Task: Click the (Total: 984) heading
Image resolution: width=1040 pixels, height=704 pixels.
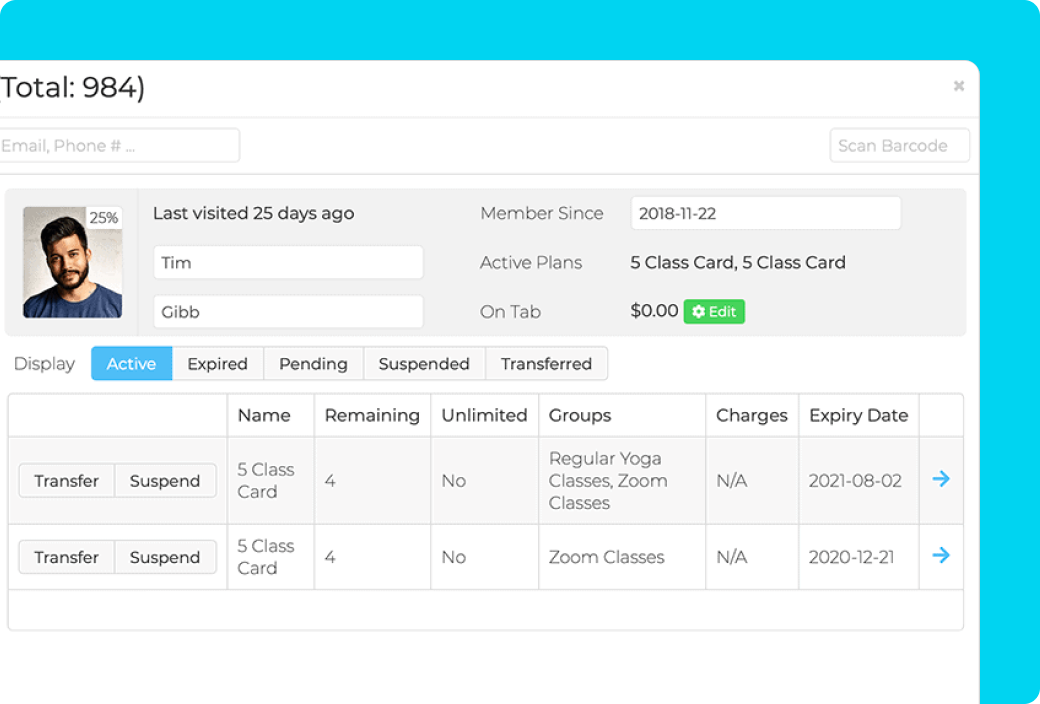Action: (x=72, y=88)
